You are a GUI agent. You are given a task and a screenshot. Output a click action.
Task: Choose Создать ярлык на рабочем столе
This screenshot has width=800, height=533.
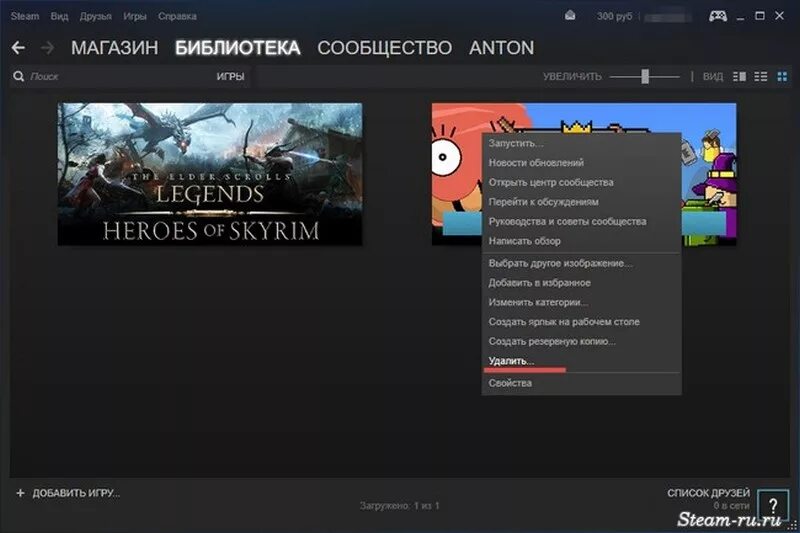point(582,322)
